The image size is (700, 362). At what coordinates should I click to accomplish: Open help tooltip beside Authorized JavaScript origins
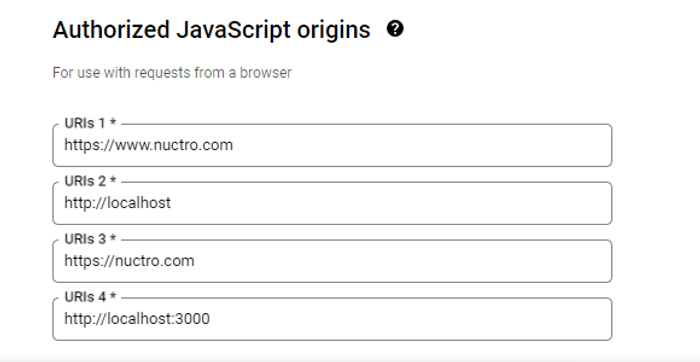(395, 29)
